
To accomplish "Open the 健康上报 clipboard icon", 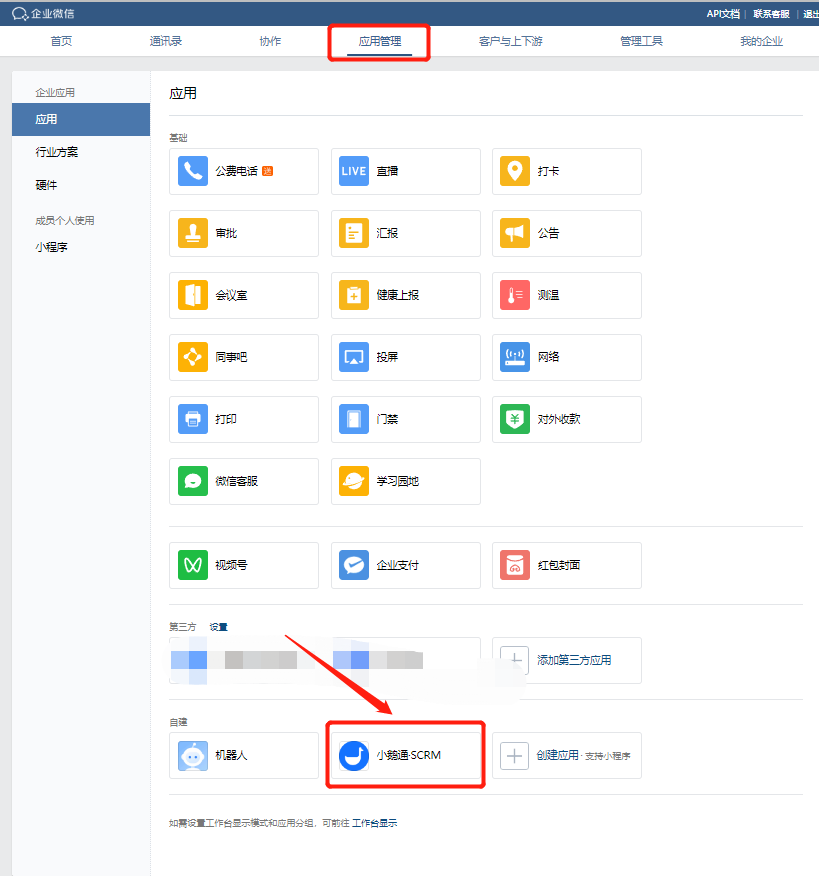I will (354, 295).
